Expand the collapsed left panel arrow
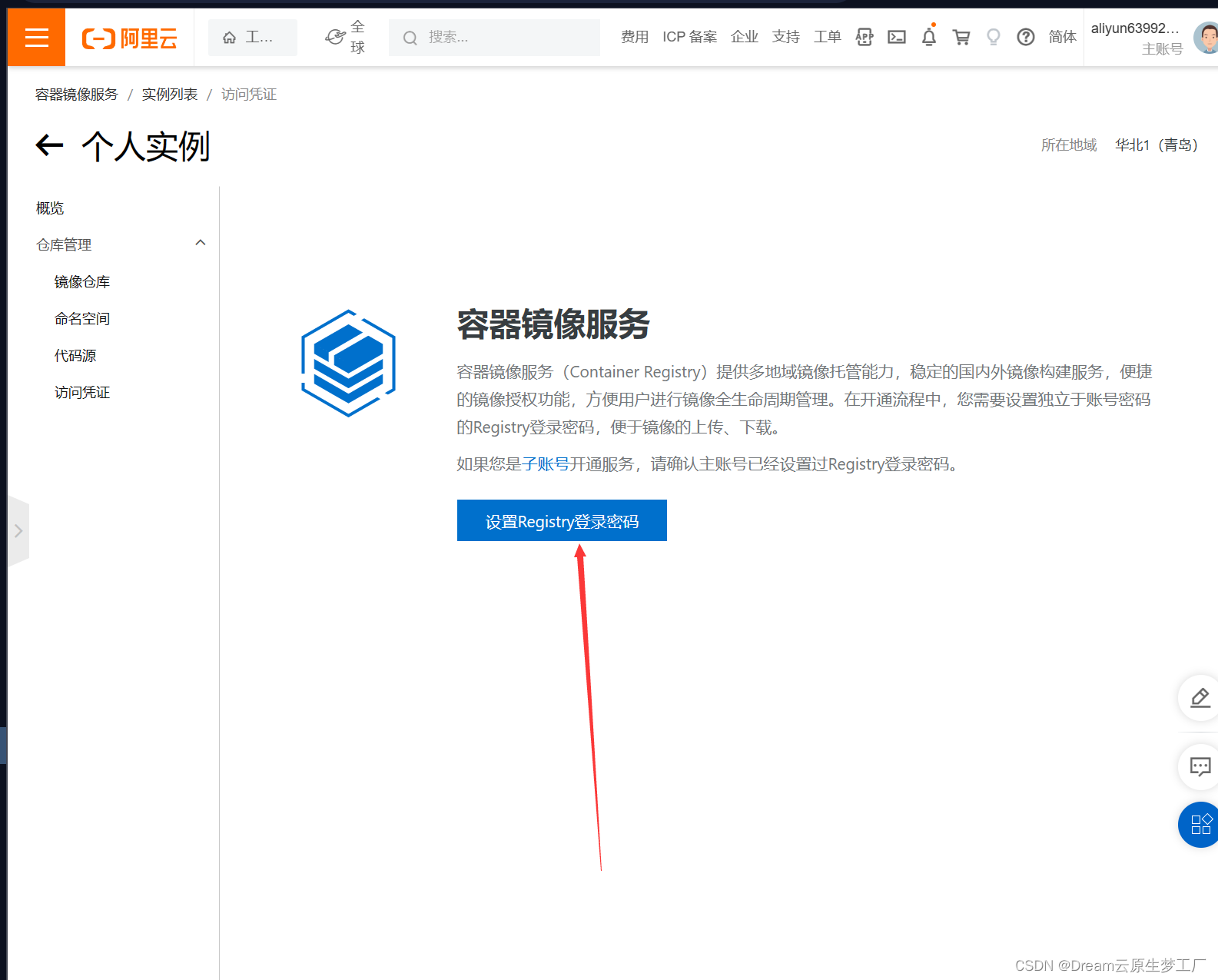1218x980 pixels. (x=18, y=531)
